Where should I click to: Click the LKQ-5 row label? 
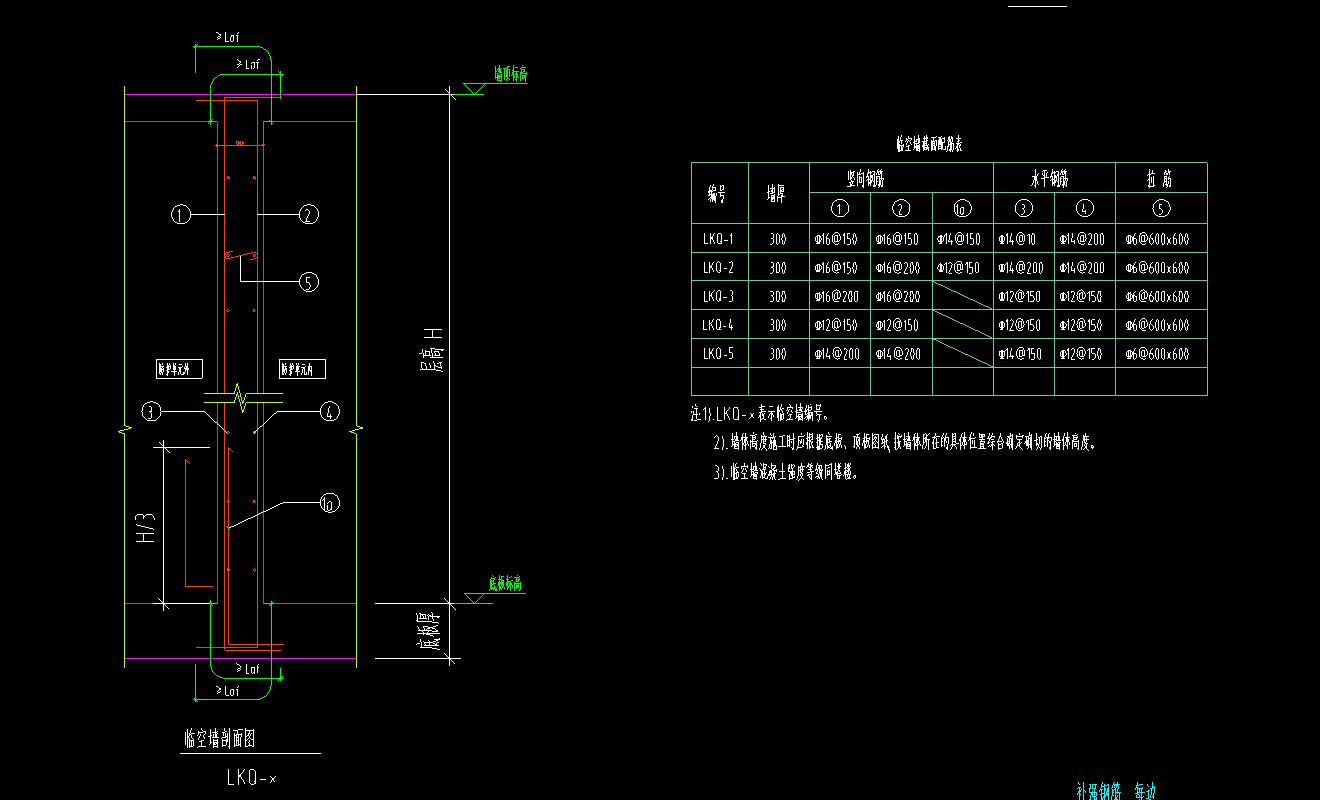[720, 354]
